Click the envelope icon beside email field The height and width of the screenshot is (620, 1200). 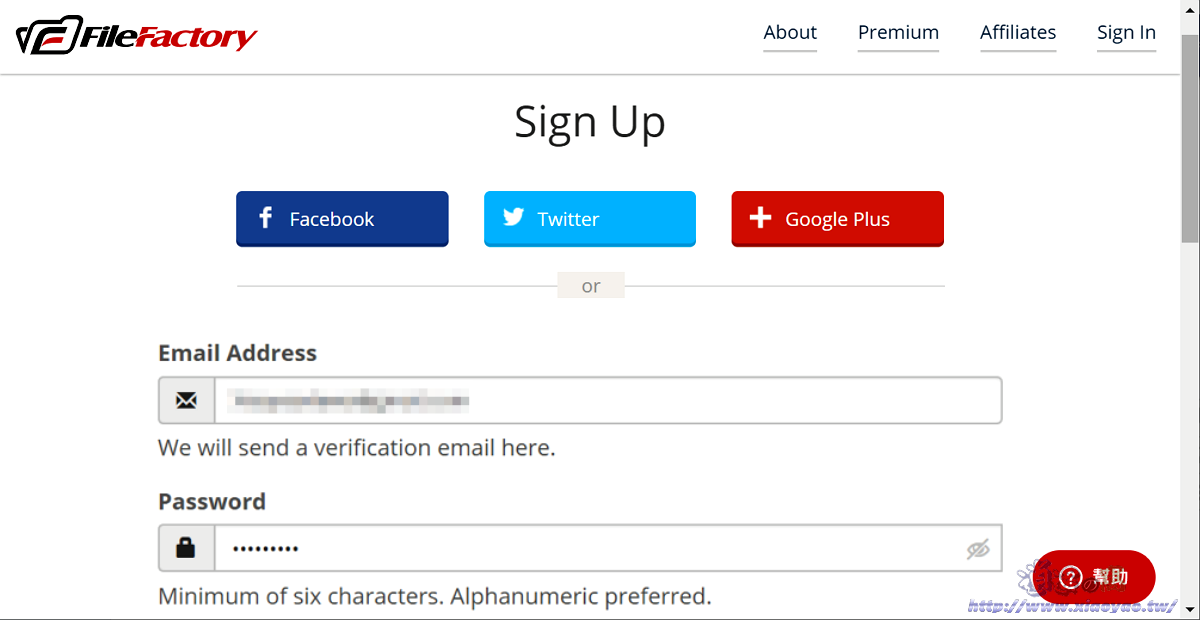pos(186,401)
